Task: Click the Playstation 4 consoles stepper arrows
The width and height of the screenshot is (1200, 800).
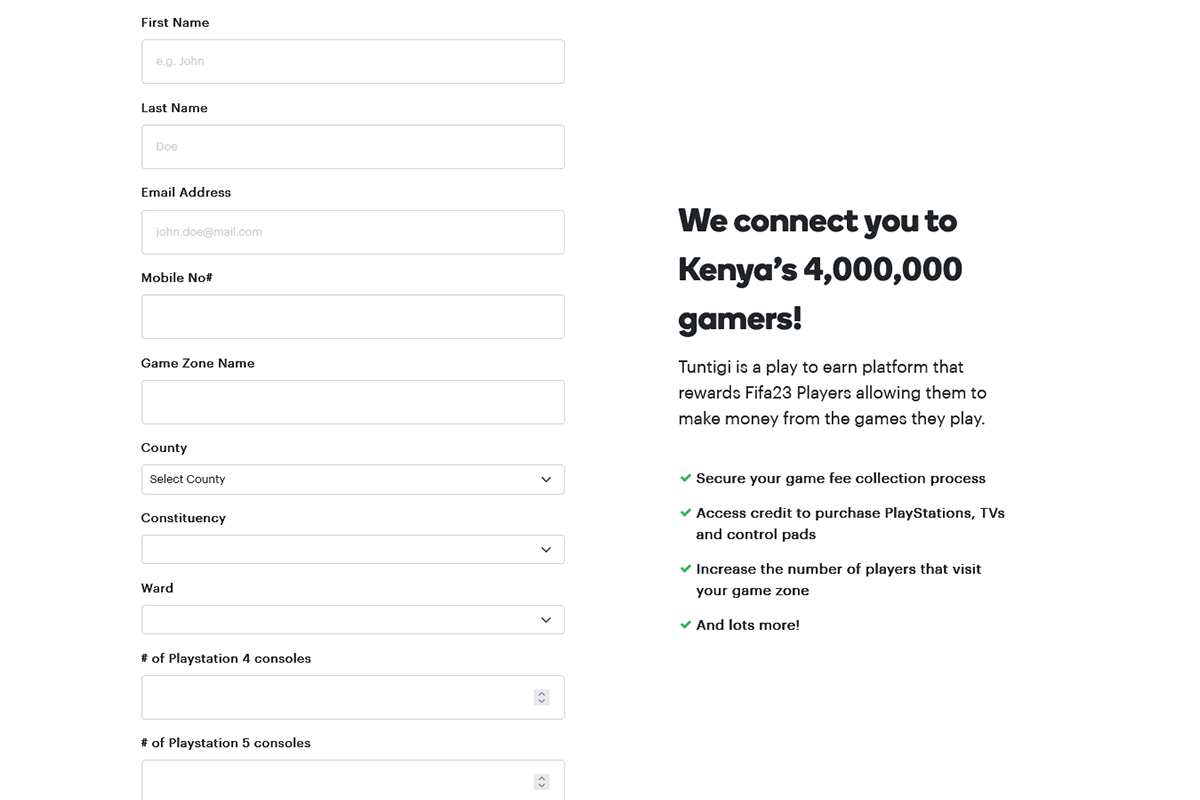Action: (x=541, y=698)
